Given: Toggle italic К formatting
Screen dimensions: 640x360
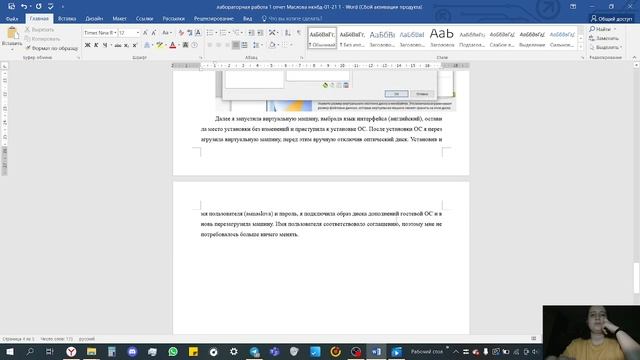Looking at the screenshot, I should point(96,45).
